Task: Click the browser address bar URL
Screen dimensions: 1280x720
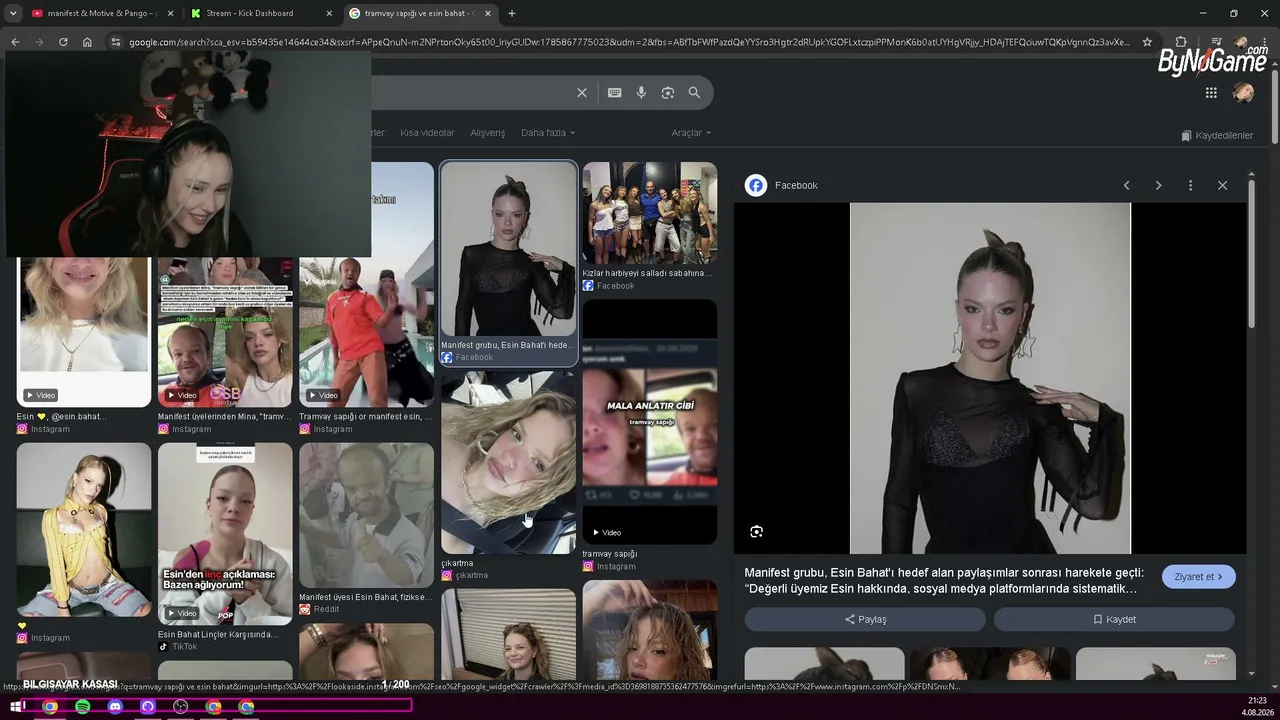Action: (629, 42)
